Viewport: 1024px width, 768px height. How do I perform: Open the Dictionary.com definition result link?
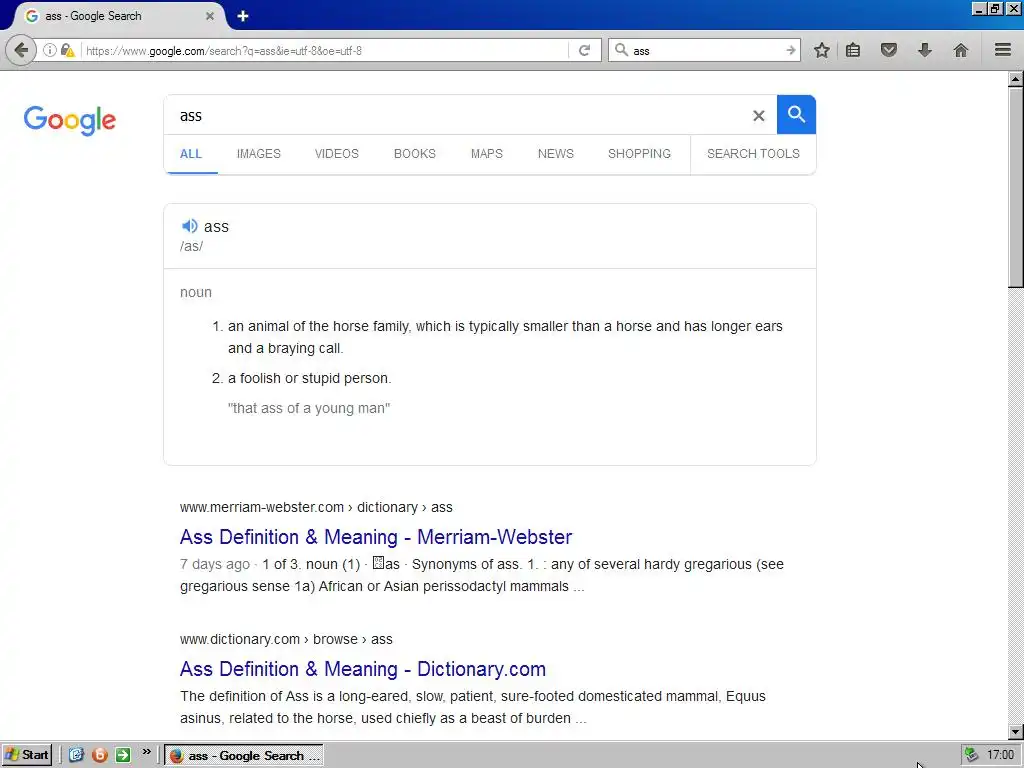coord(363,669)
